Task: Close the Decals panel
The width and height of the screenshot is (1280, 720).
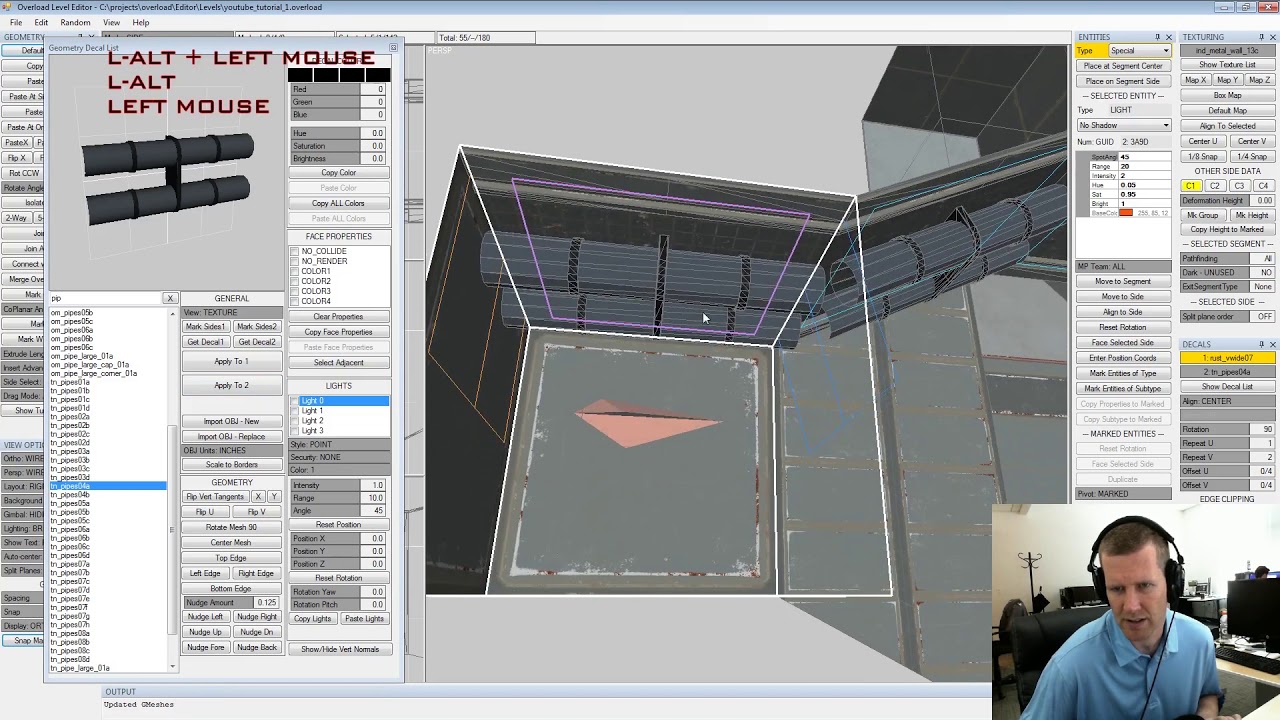Action: coord(1272,345)
